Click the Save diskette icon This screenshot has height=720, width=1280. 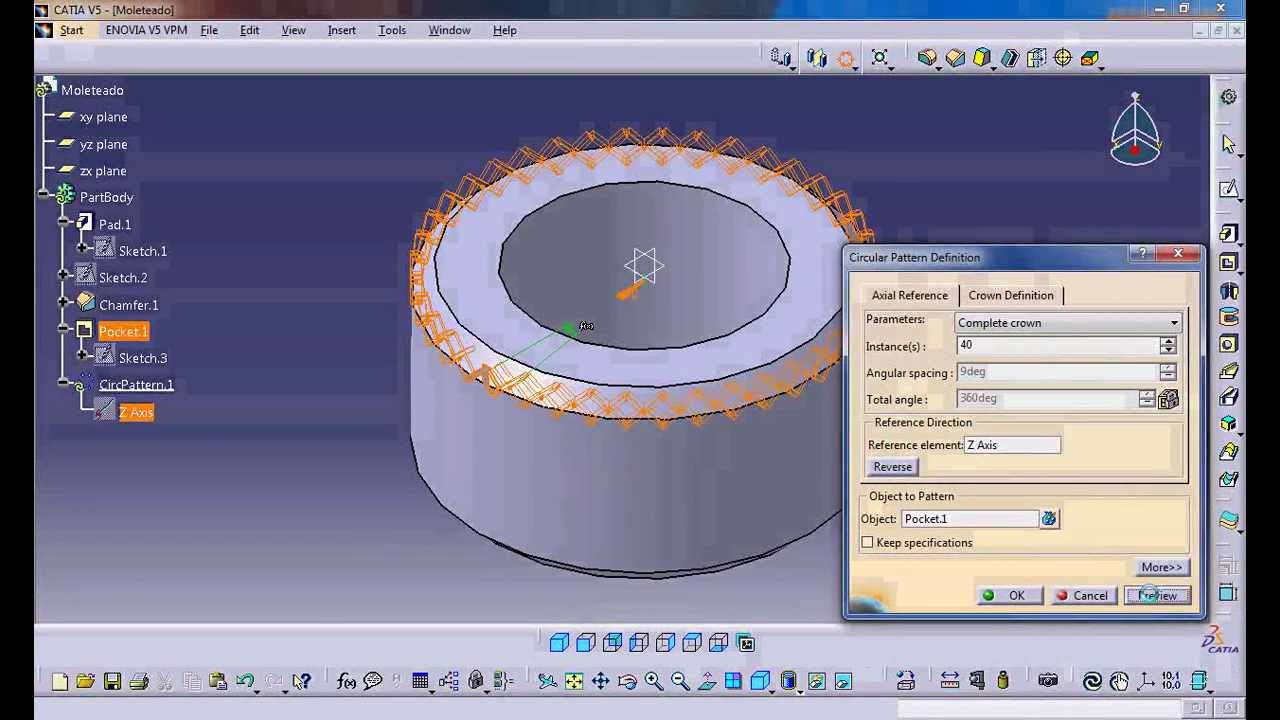click(112, 682)
